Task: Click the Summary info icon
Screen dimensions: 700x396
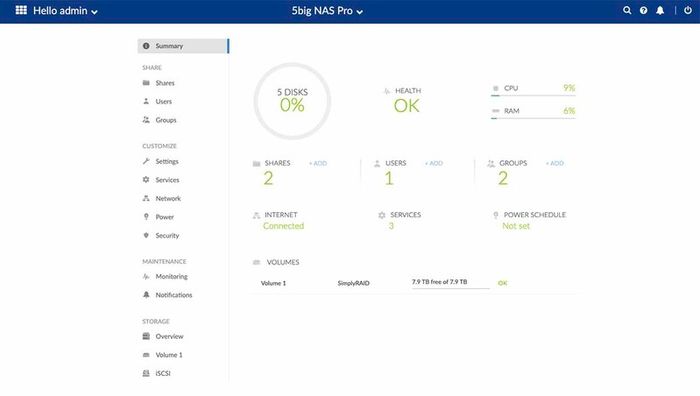Action: [x=146, y=46]
